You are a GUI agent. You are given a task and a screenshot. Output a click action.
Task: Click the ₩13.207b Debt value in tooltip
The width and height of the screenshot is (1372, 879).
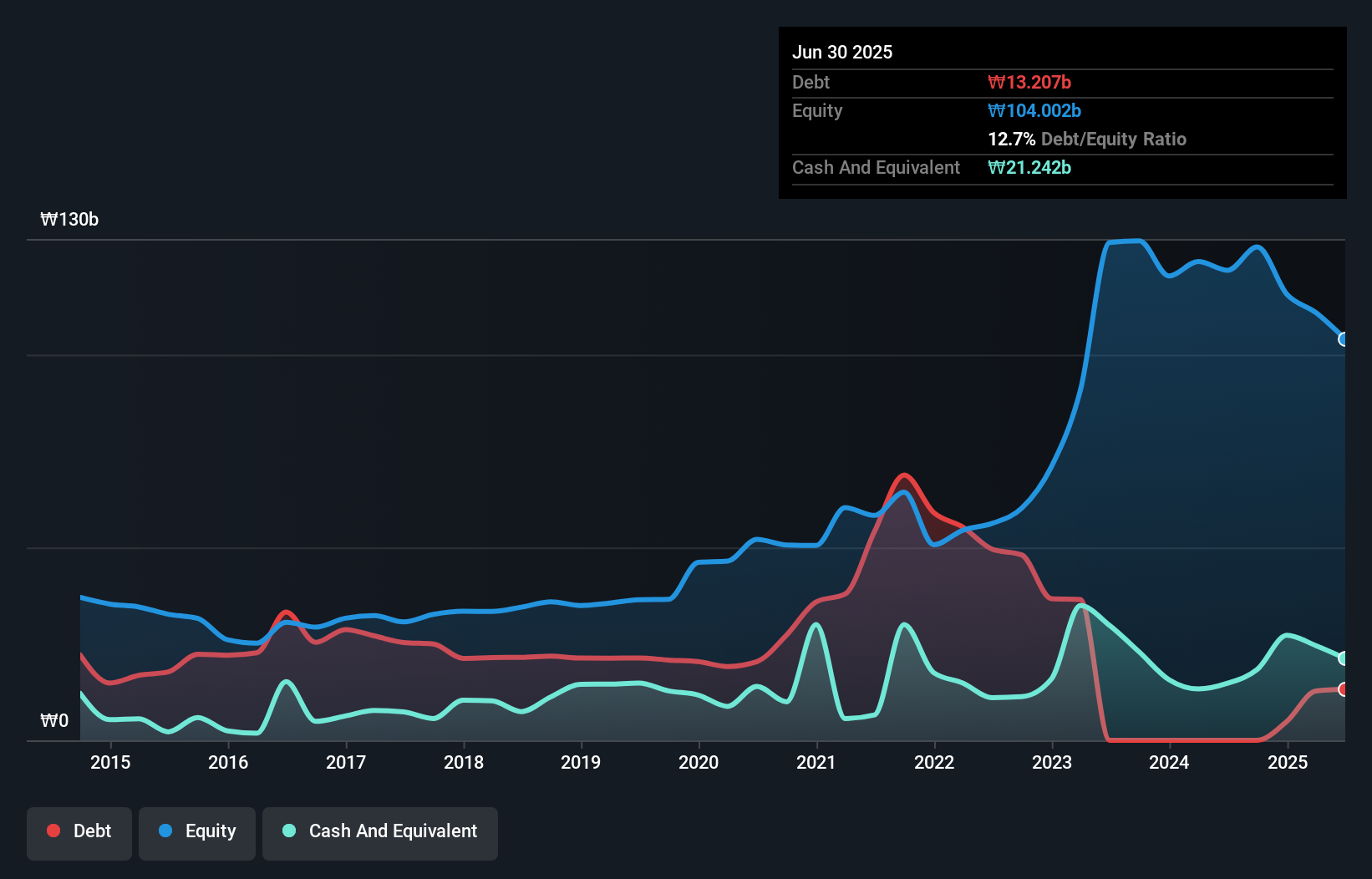point(1029,82)
